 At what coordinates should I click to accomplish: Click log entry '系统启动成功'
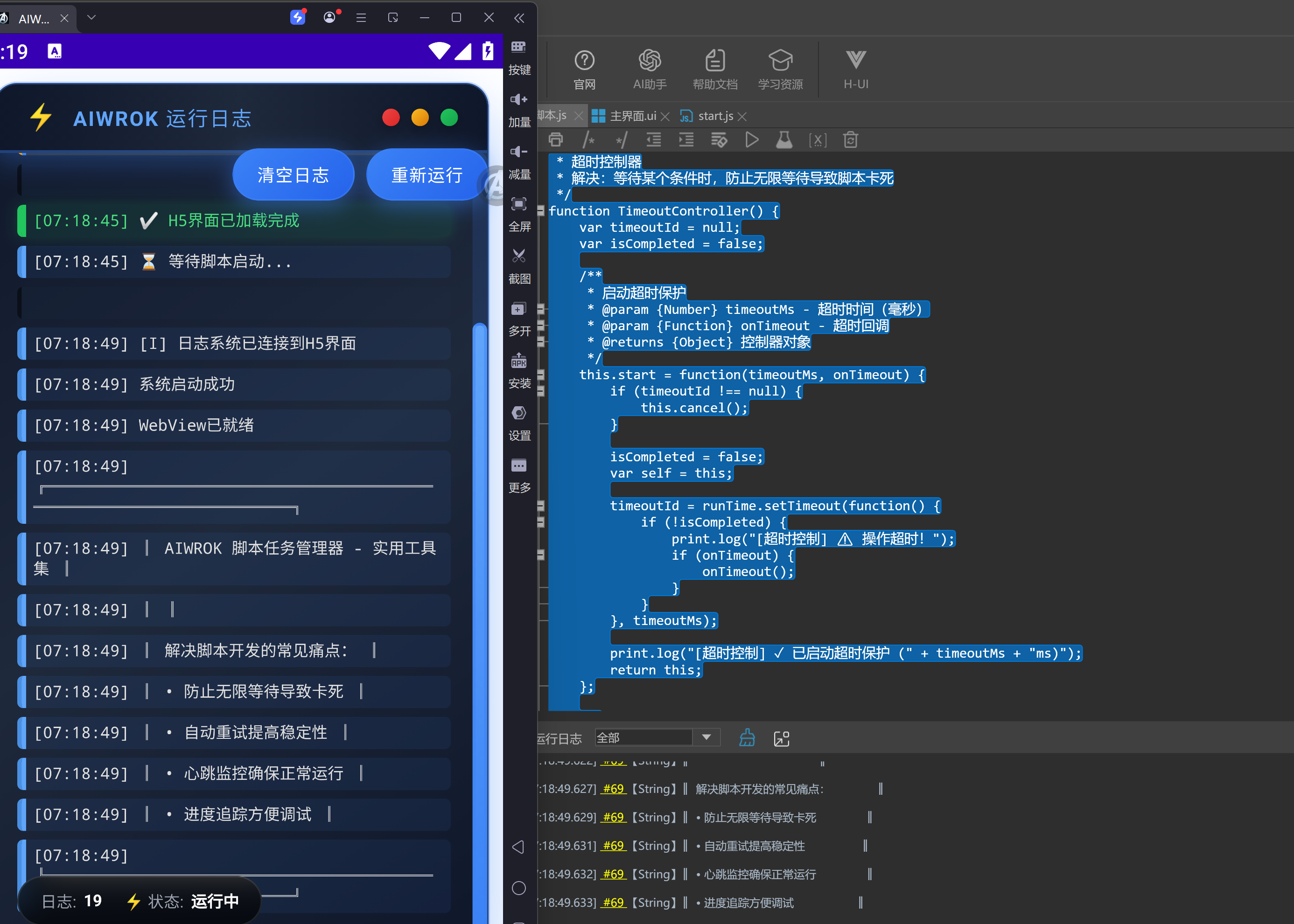234,385
